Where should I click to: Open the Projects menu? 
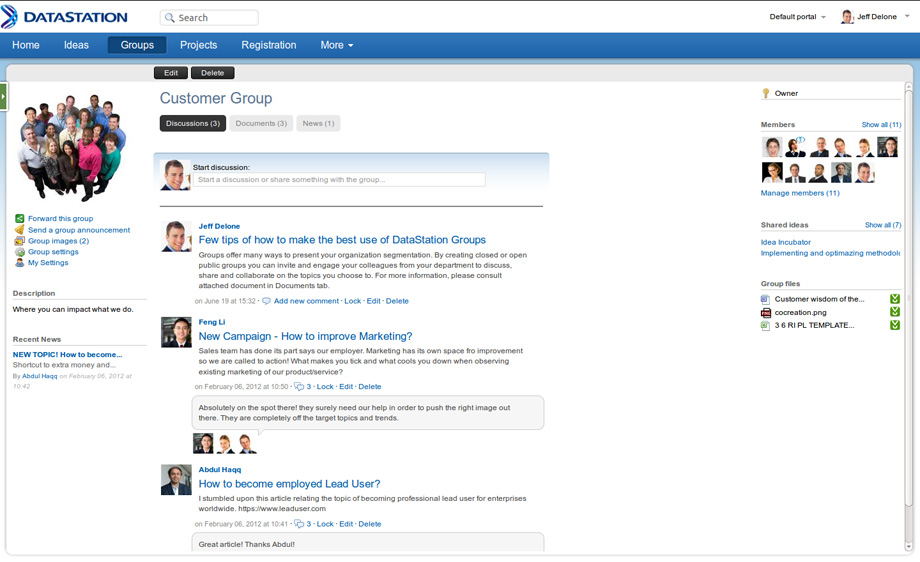pos(198,45)
